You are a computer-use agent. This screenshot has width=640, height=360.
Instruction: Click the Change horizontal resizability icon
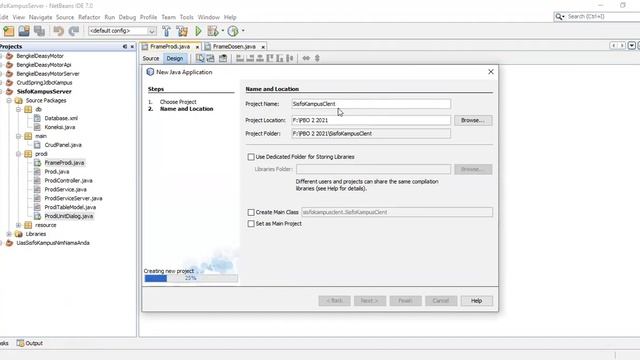(306, 58)
